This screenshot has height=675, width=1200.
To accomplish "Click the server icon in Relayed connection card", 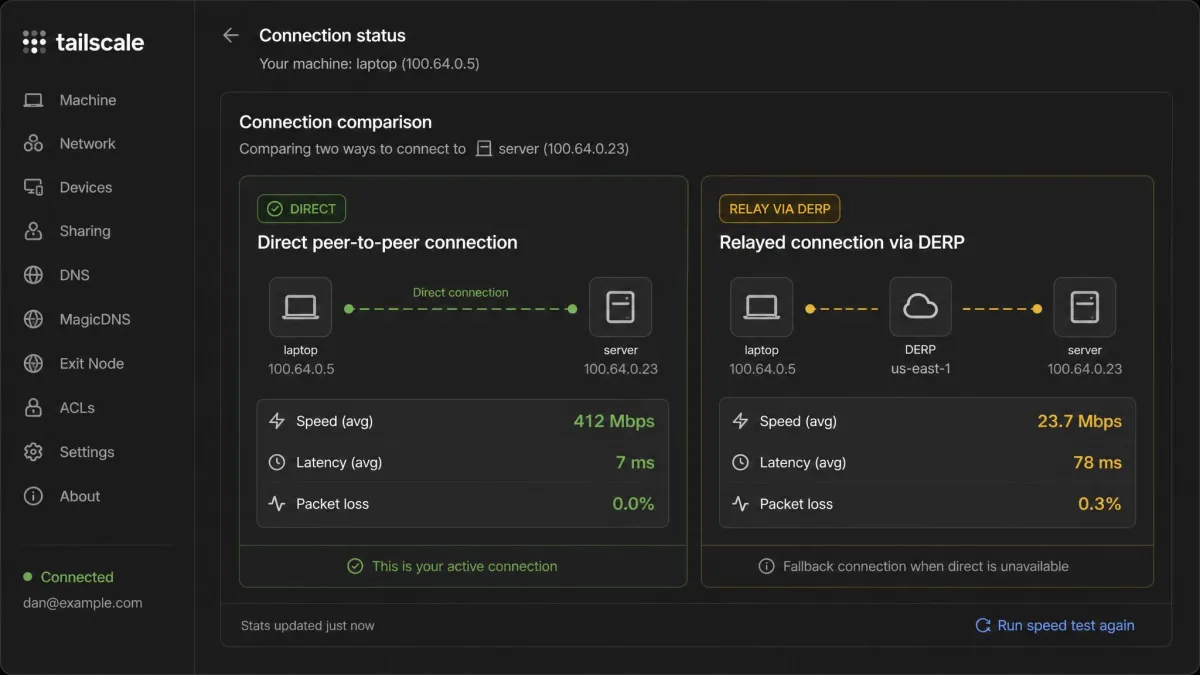I will (1084, 307).
